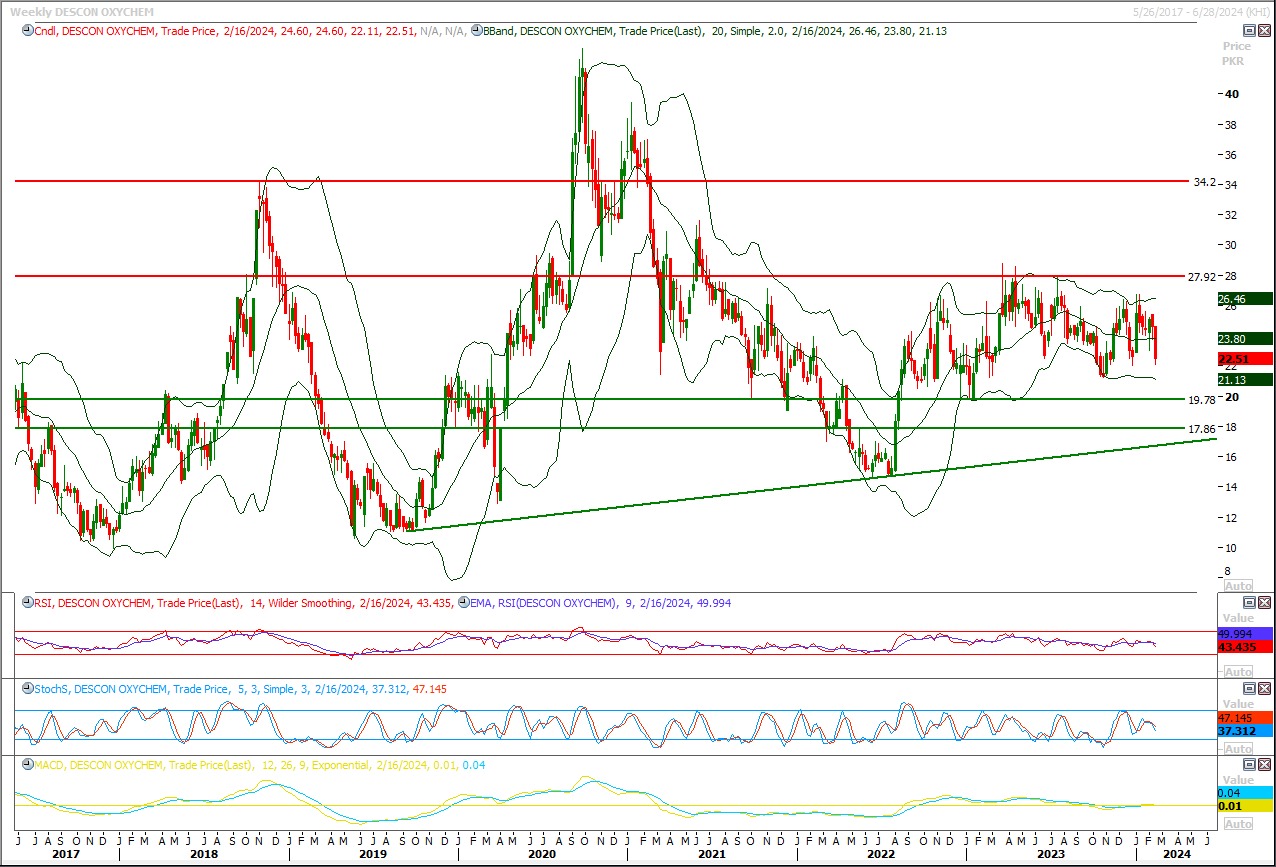1276x867 pixels.
Task: Click the date range 5/26/2017 - 6/28/2024 label
Action: [x=1202, y=11]
